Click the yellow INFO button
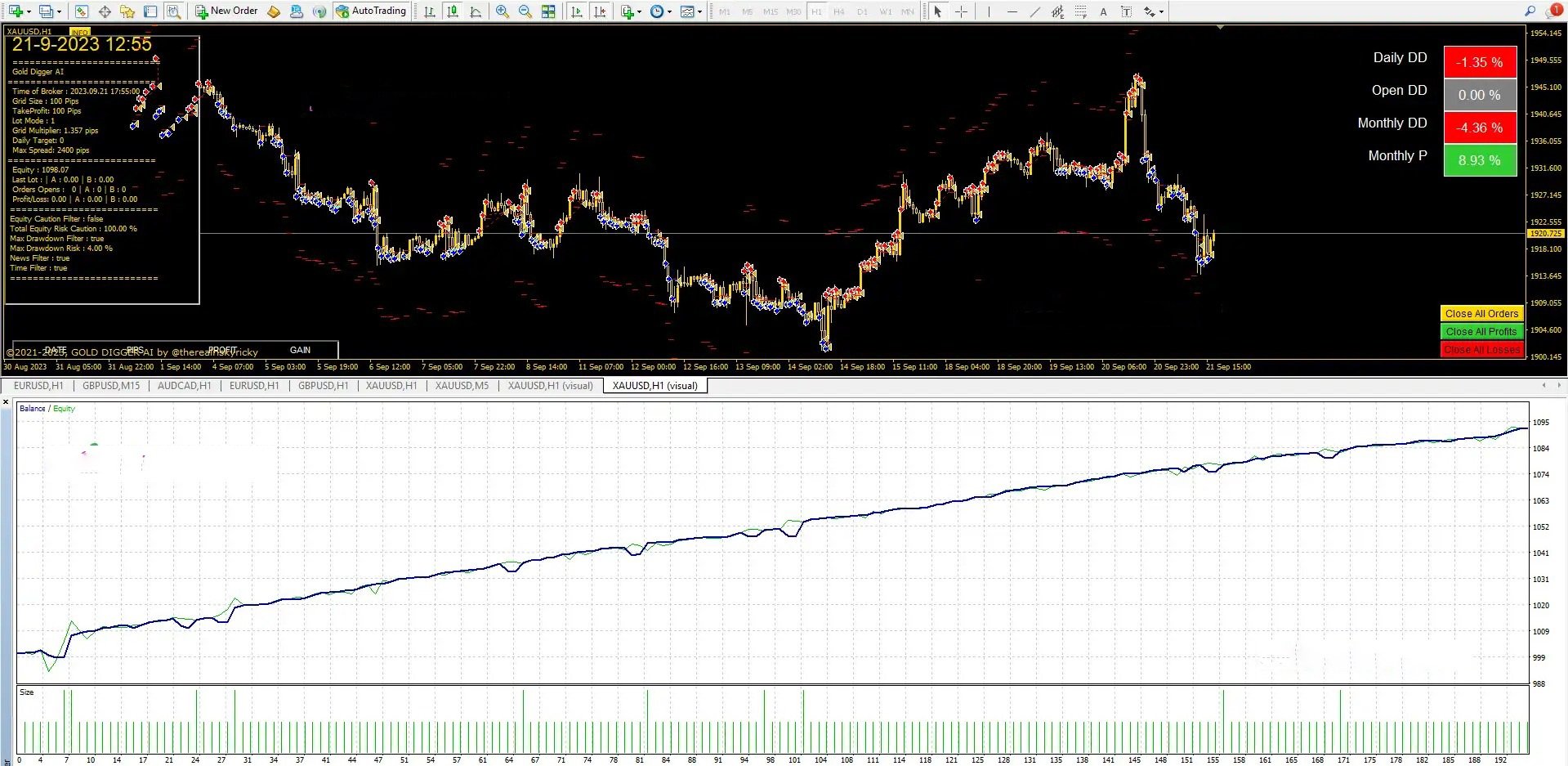Image resolution: width=1568 pixels, height=766 pixels. [x=80, y=32]
